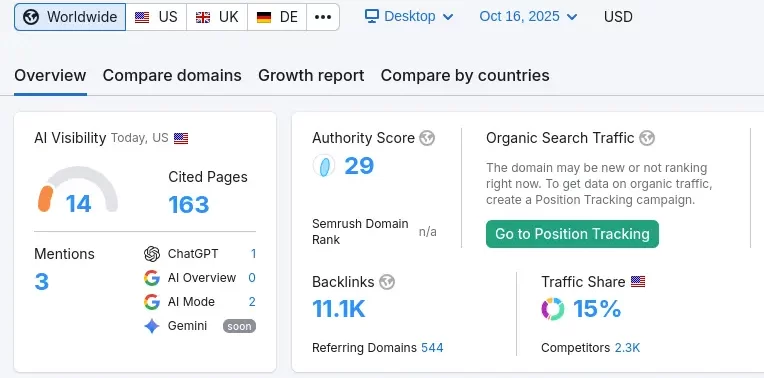Switch to Growth report tab
This screenshot has height=378, width=764.
click(311, 76)
